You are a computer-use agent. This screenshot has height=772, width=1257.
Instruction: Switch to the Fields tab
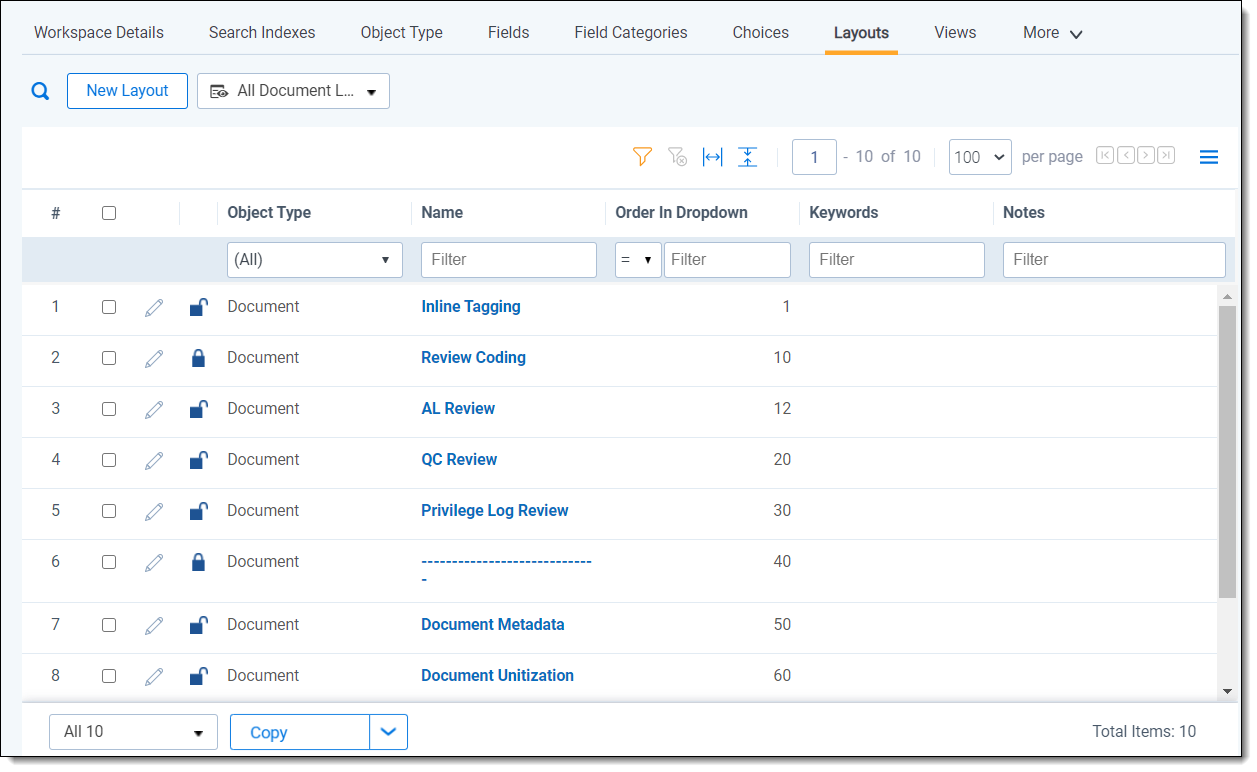pos(508,33)
